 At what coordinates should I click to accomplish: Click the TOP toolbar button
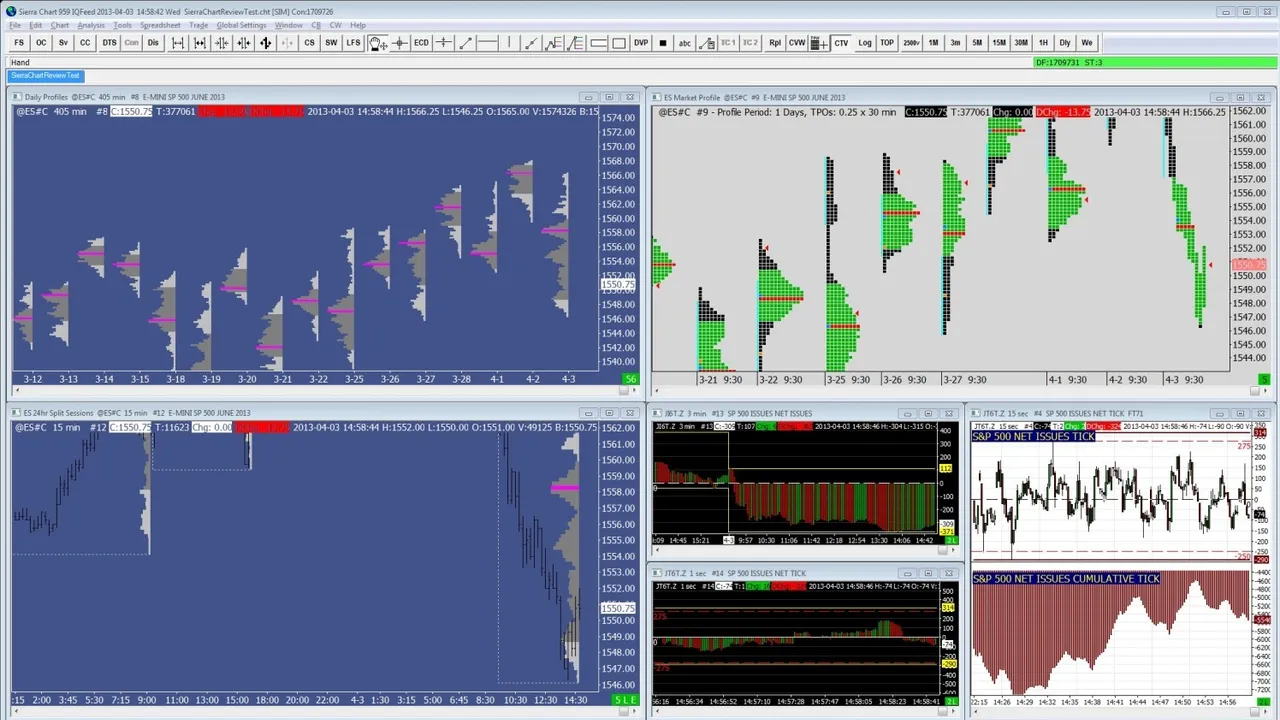[887, 43]
